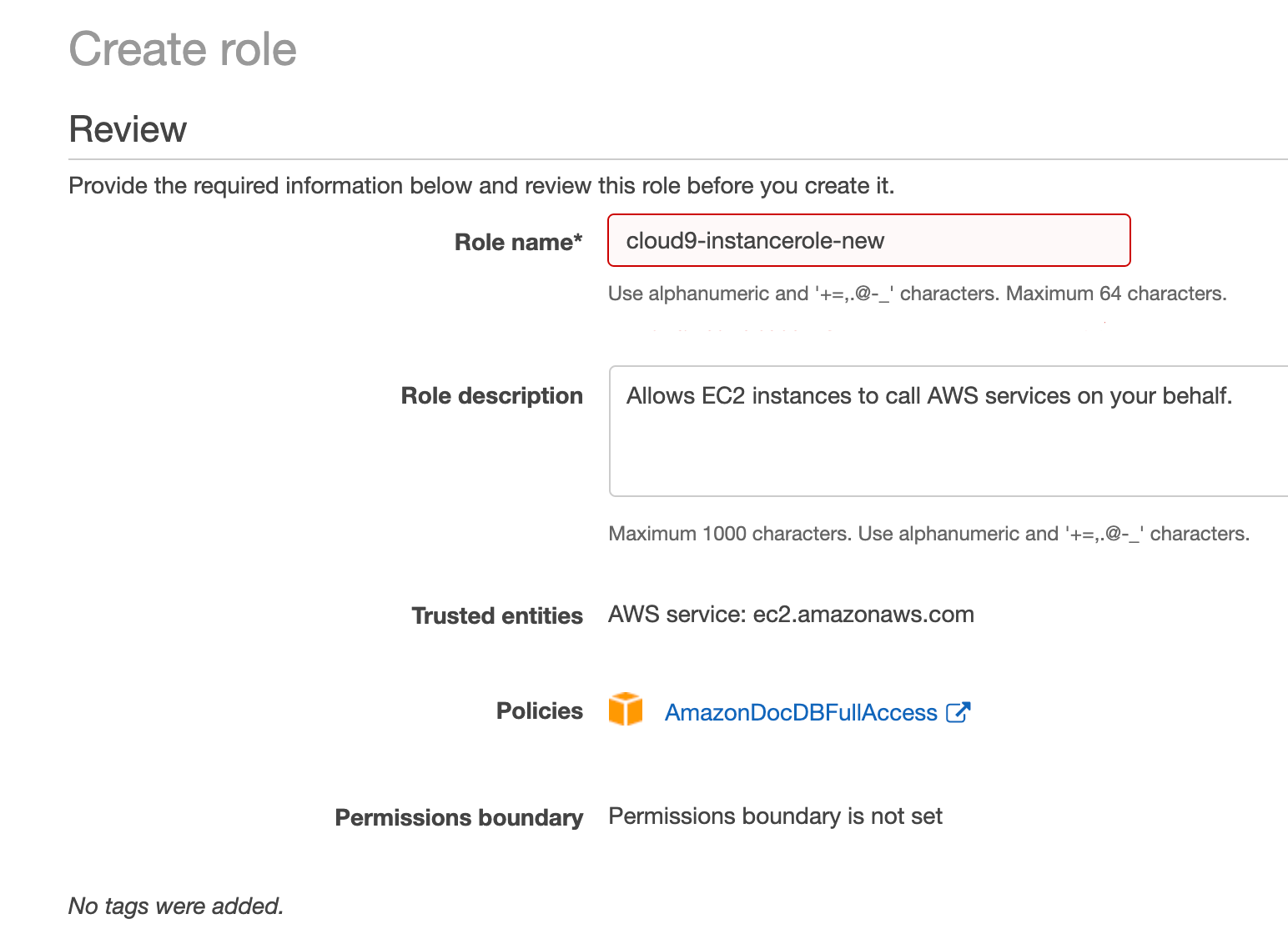This screenshot has height=934, width=1288.
Task: Click the ec2.amazonaws.com trusted service text
Action: pos(863,615)
